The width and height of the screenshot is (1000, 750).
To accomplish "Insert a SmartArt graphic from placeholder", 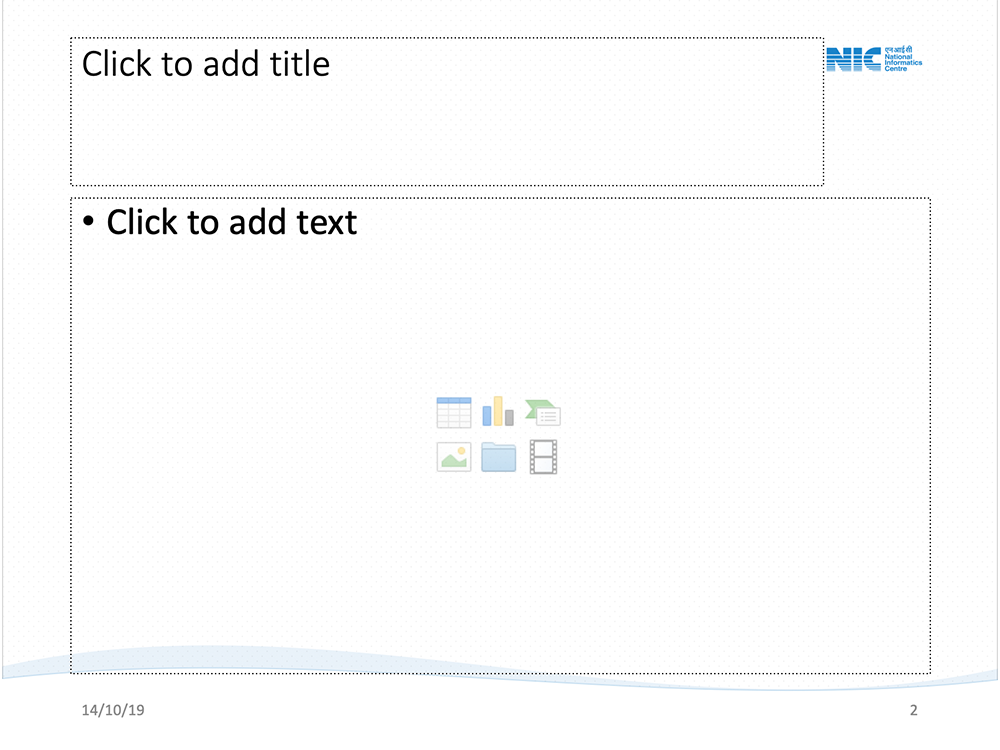I will point(543,412).
